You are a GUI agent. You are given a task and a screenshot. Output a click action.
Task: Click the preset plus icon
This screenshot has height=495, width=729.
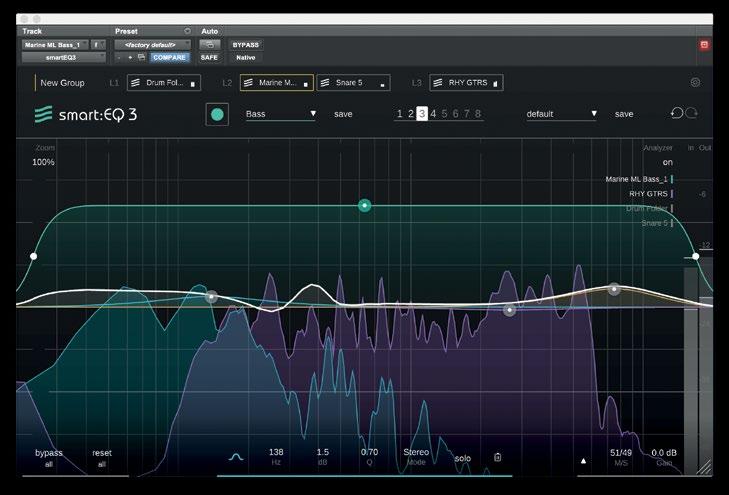[130, 57]
